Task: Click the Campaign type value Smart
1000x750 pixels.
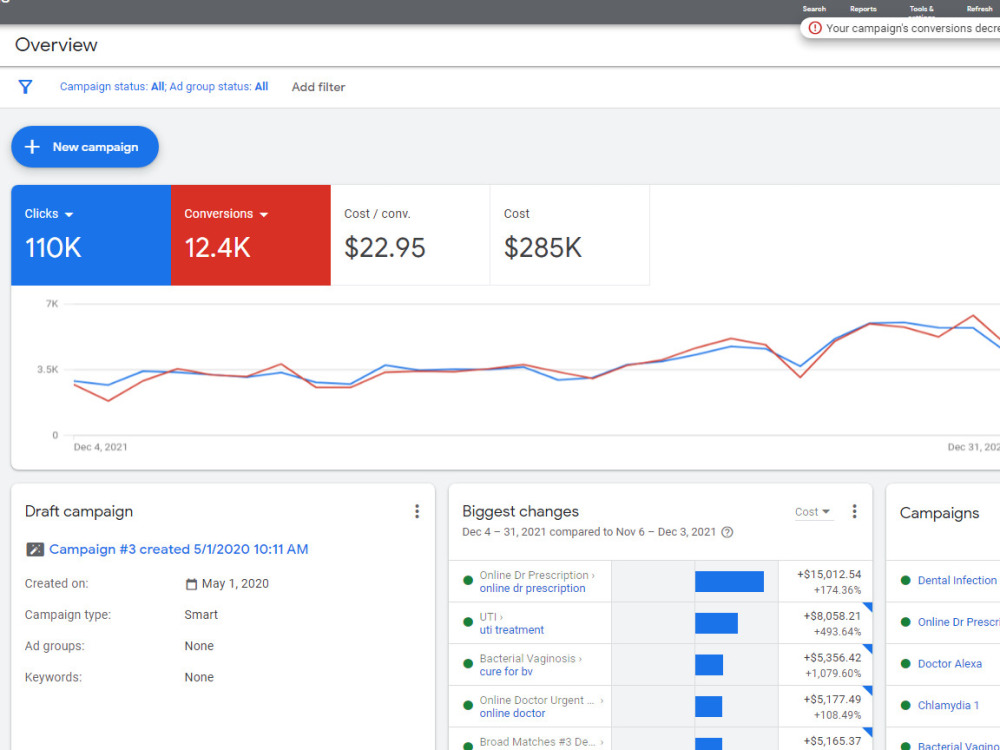Action: click(201, 615)
